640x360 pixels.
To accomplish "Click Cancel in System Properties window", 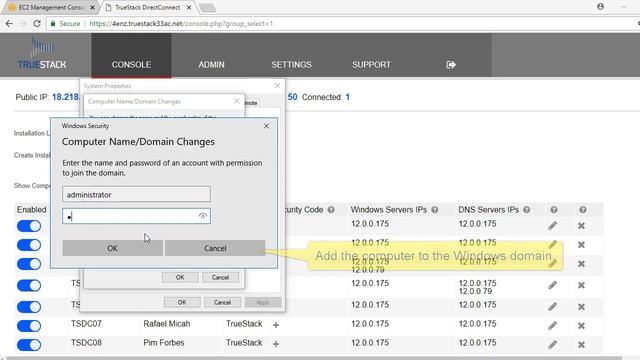I will (x=222, y=302).
